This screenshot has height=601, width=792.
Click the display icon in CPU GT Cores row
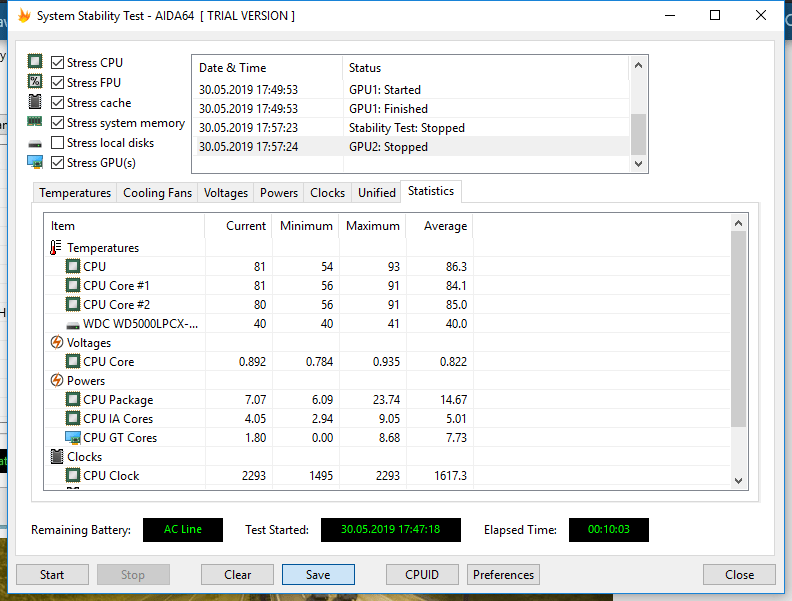(x=73, y=438)
